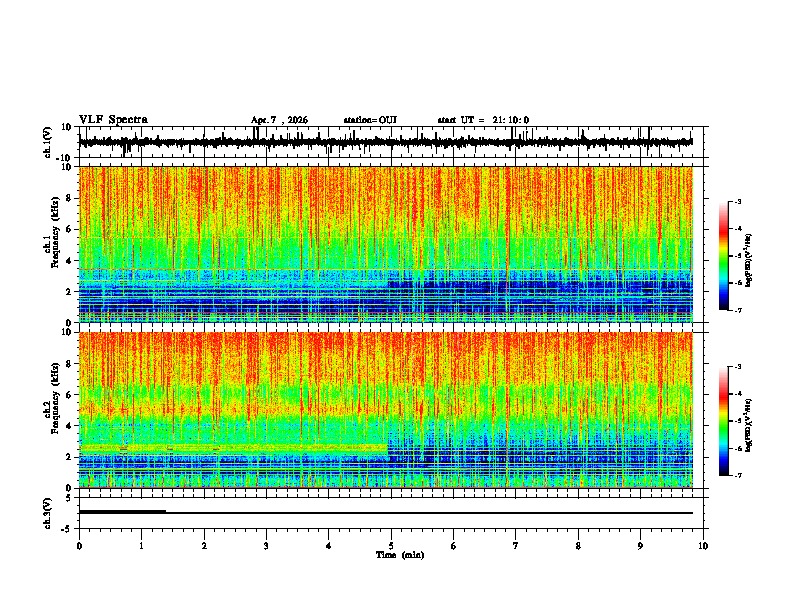Click the ch.2 color scale log(PSD) label
792x612 pixels.
(x=749, y=425)
